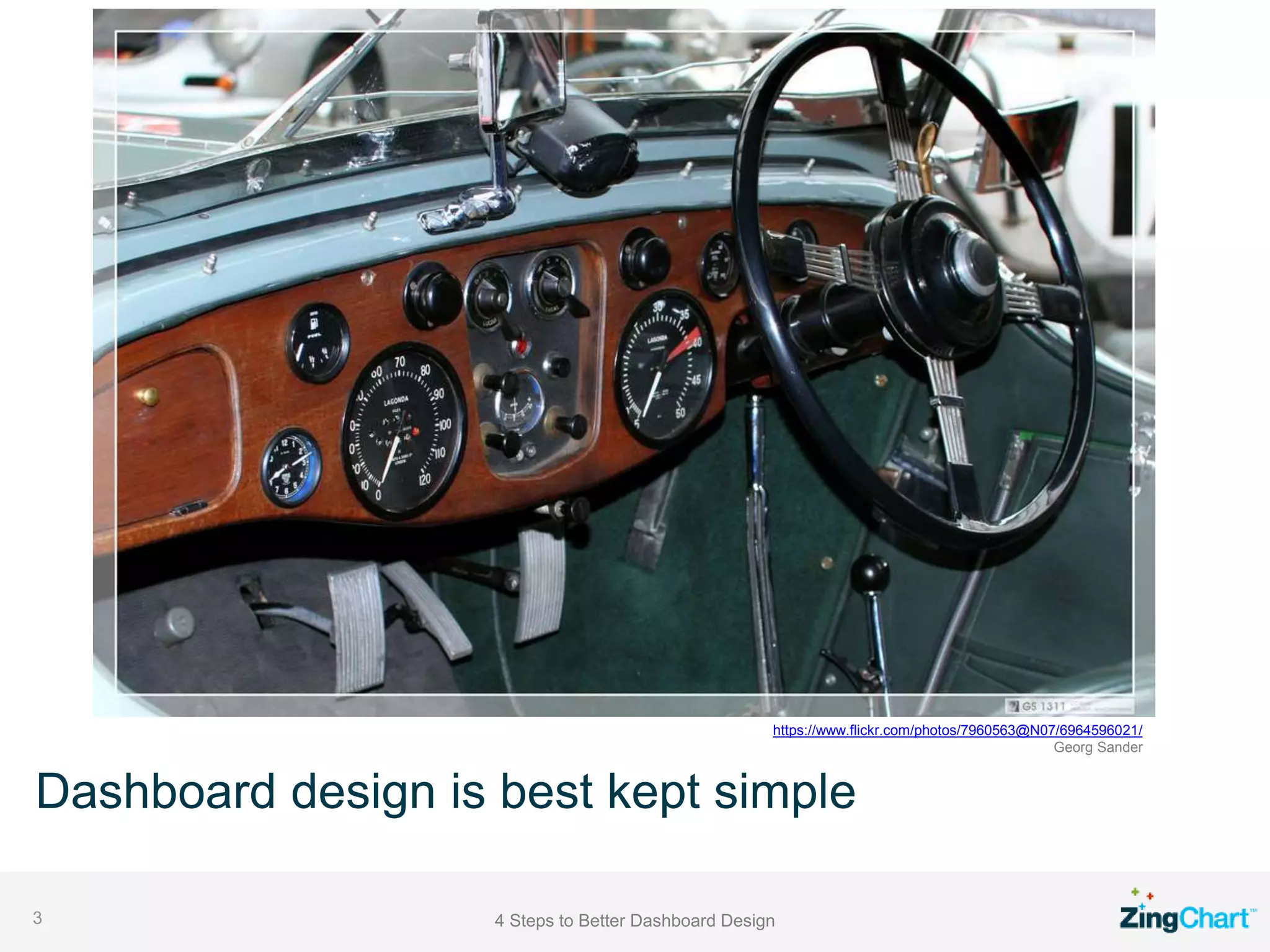
Task: Click the vintage car dashboard photo
Action: pos(624,363)
